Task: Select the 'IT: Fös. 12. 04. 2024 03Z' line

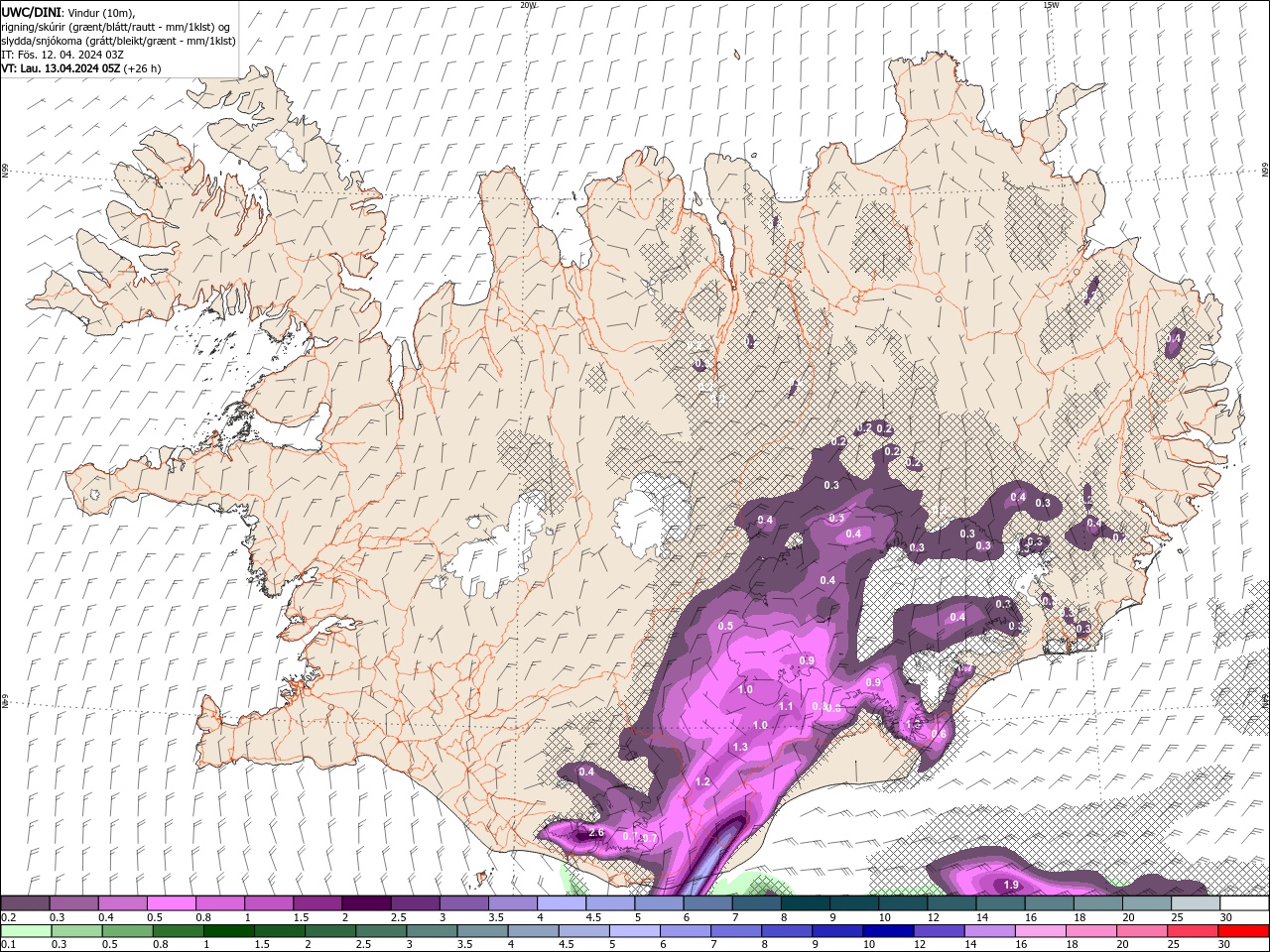Action: (x=62, y=55)
